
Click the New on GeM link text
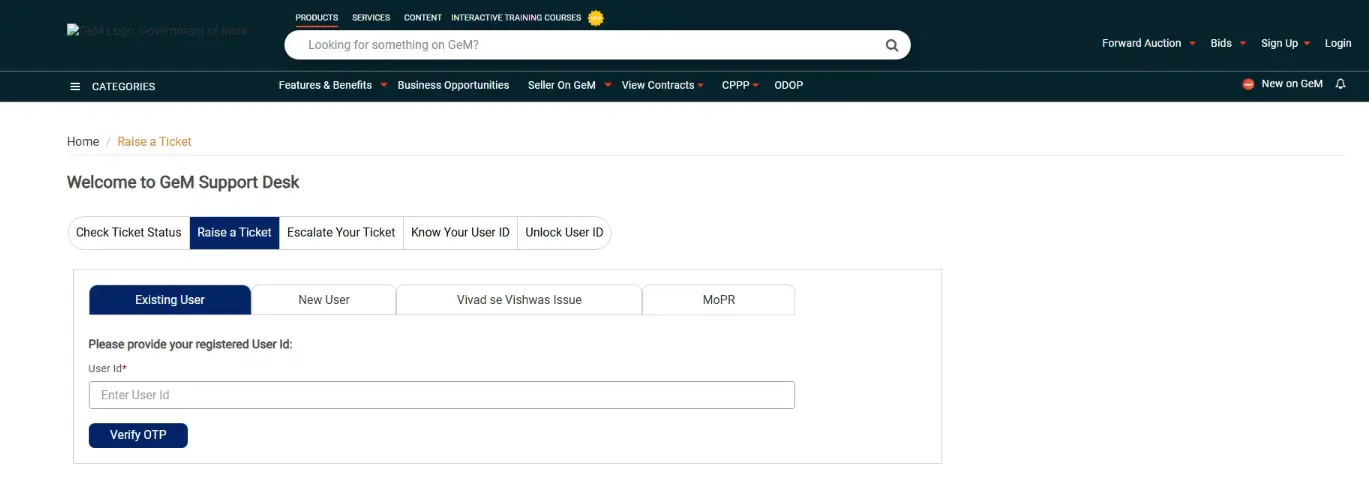(1292, 84)
